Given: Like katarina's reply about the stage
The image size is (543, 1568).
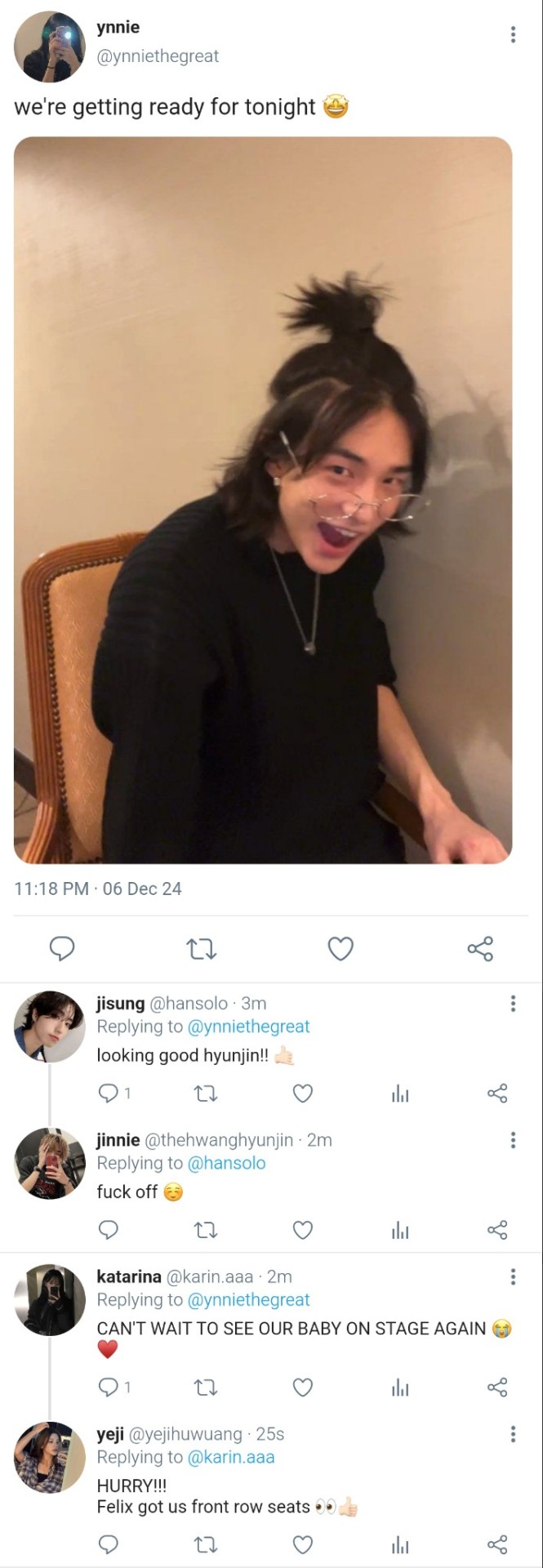Looking at the screenshot, I should pyautogui.click(x=303, y=1388).
